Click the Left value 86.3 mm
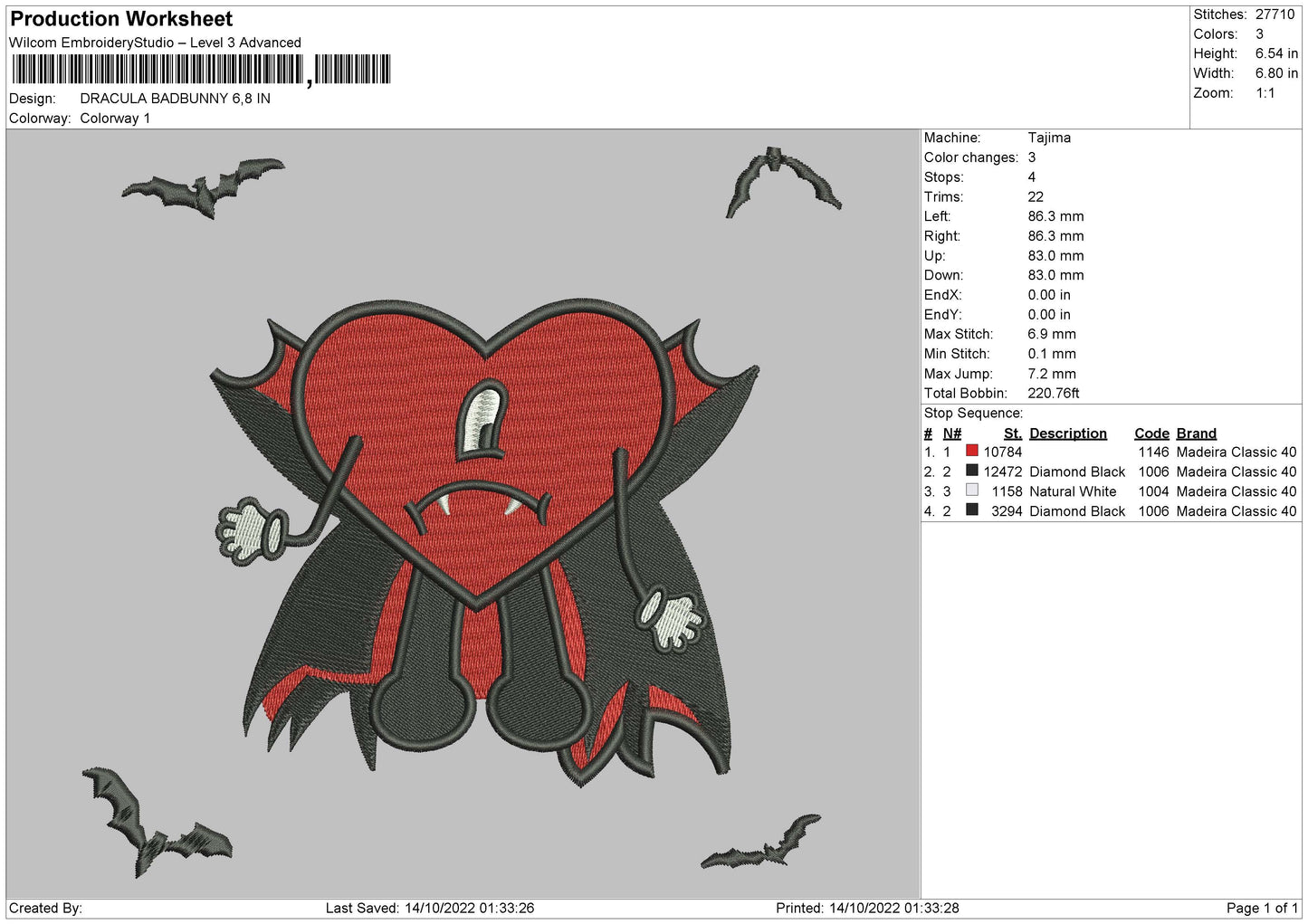Image resolution: width=1308 pixels, height=924 pixels. [x=1055, y=216]
